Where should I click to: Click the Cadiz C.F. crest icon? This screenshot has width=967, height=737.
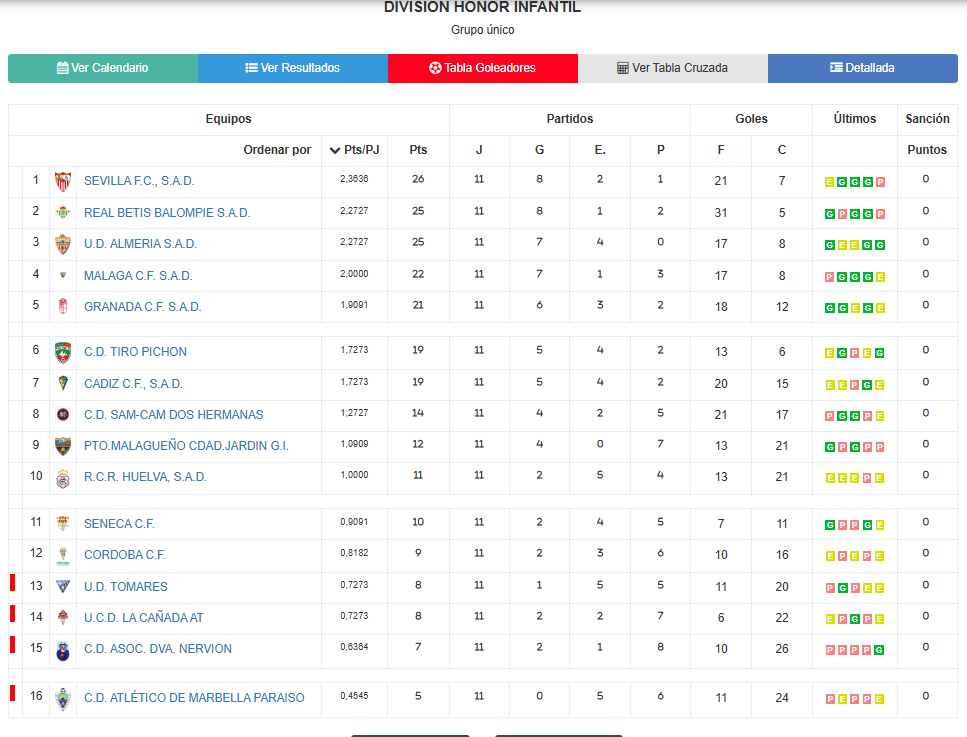[x=63, y=383]
